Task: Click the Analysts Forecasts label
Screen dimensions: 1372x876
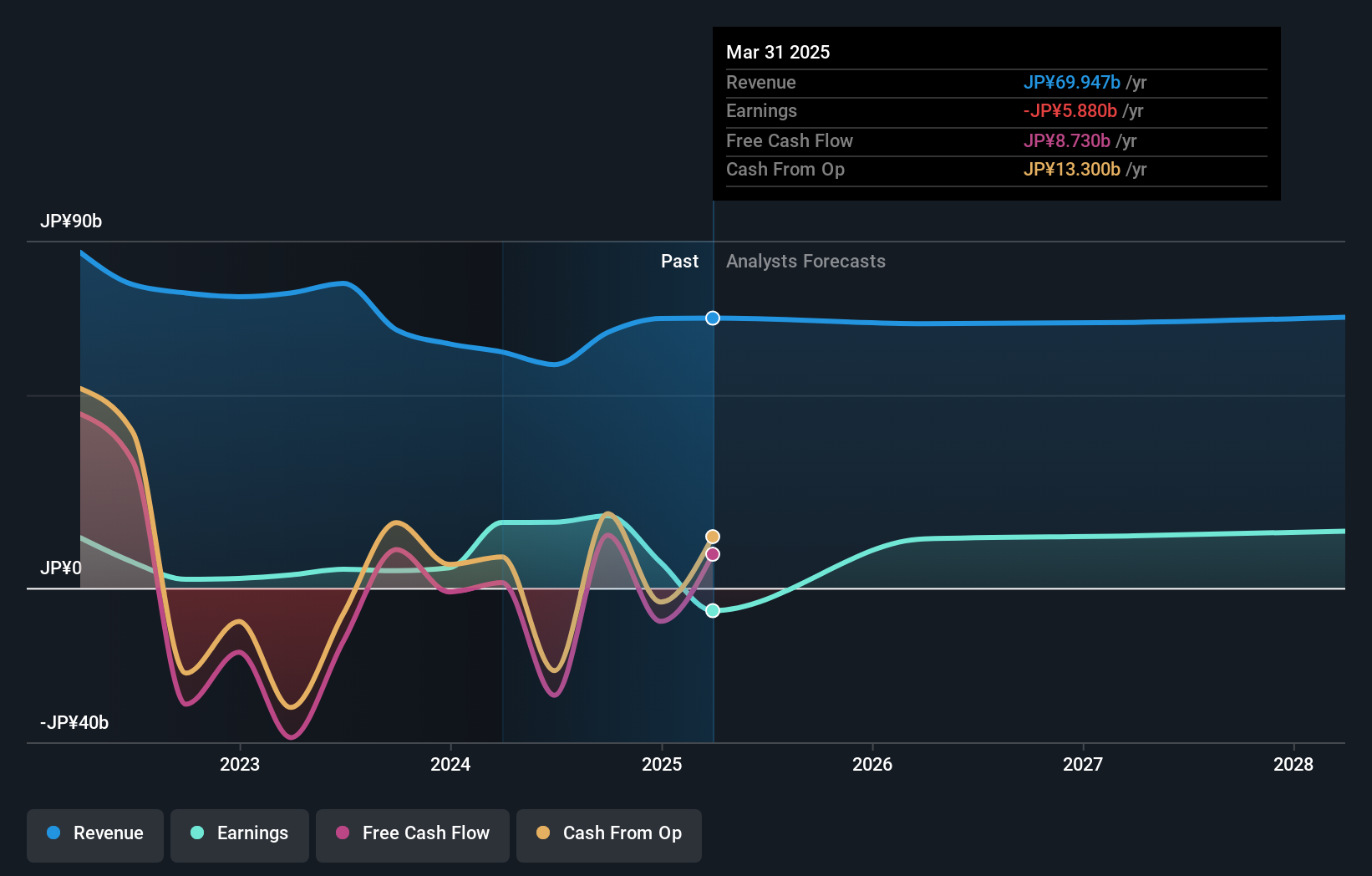Action: coord(805,261)
